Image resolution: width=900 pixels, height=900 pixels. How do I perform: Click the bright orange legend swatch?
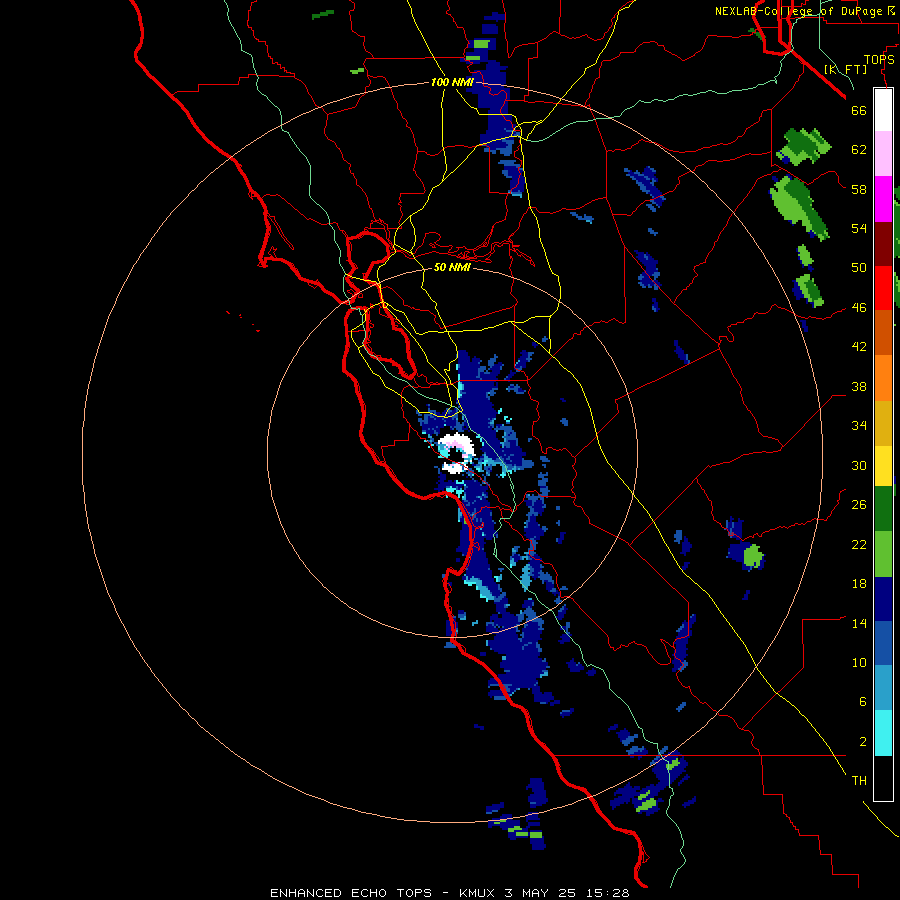[883, 378]
